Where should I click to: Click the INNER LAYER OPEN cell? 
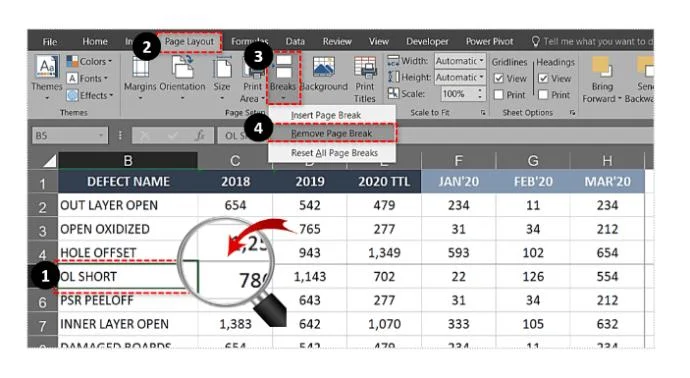128,324
